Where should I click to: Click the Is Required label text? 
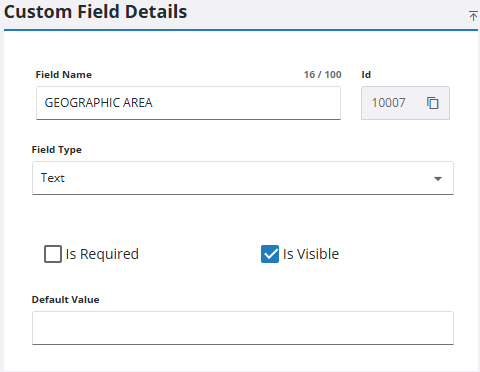pyautogui.click(x=102, y=254)
